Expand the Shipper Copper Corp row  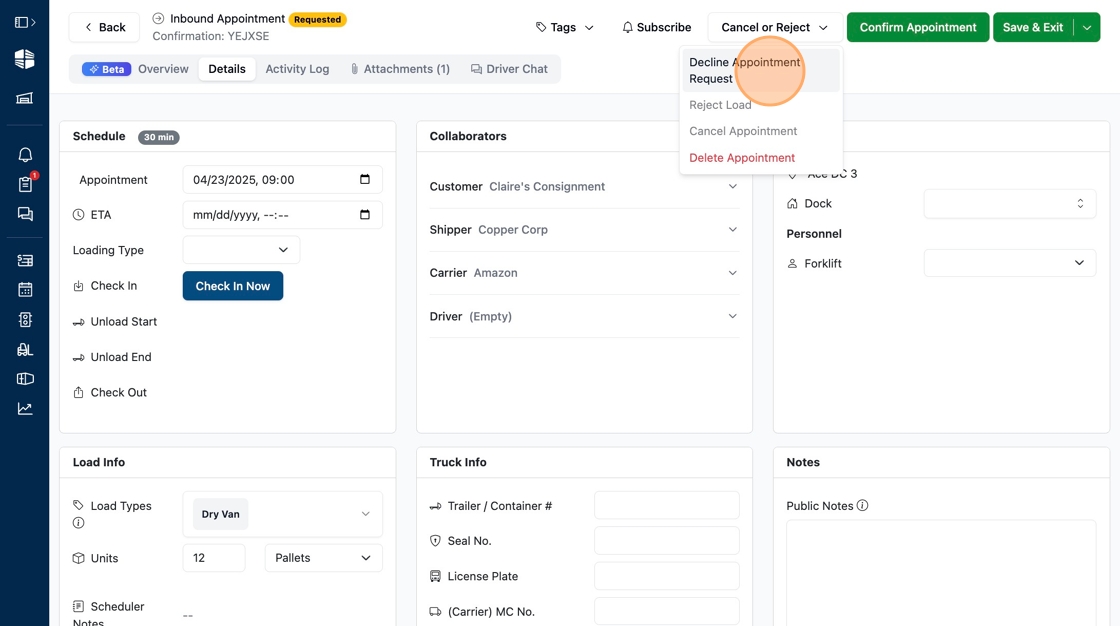click(584, 229)
